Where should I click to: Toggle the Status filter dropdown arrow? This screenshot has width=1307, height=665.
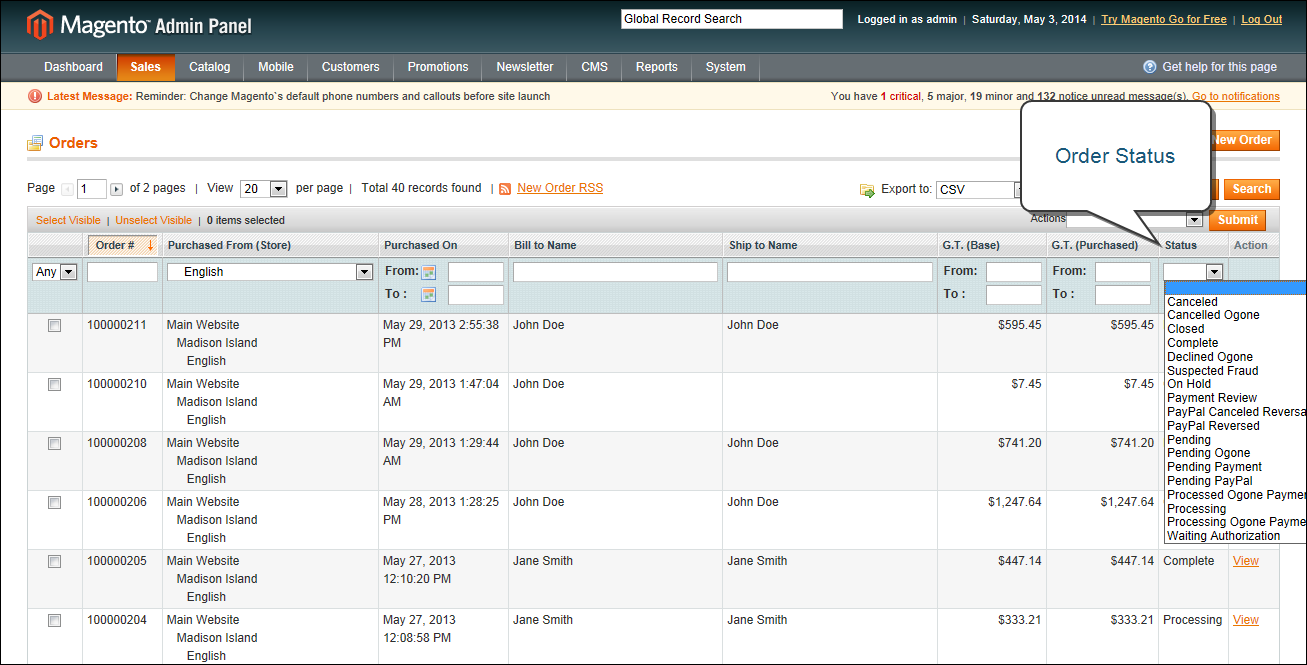click(x=1214, y=272)
